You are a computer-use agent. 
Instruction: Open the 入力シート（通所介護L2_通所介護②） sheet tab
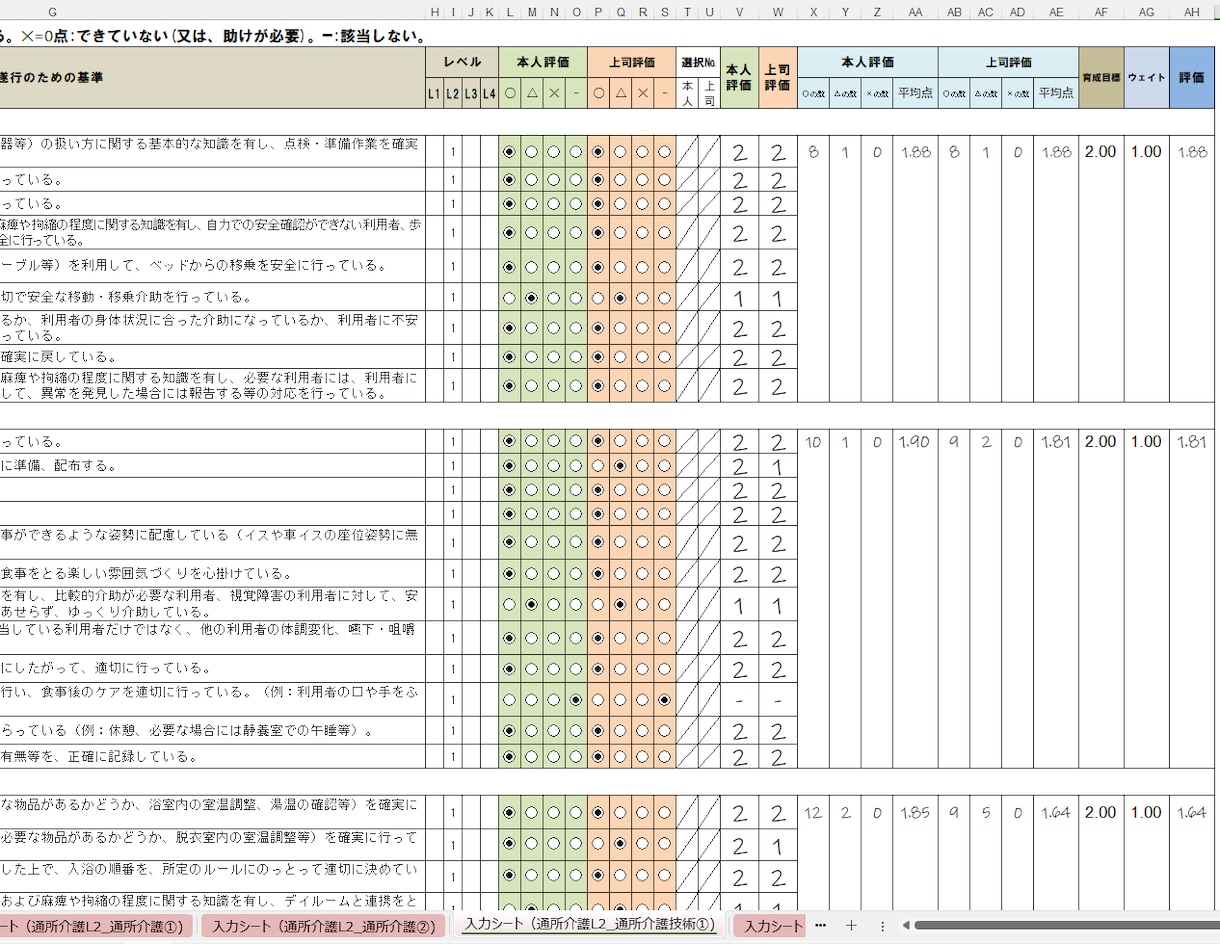(325, 926)
